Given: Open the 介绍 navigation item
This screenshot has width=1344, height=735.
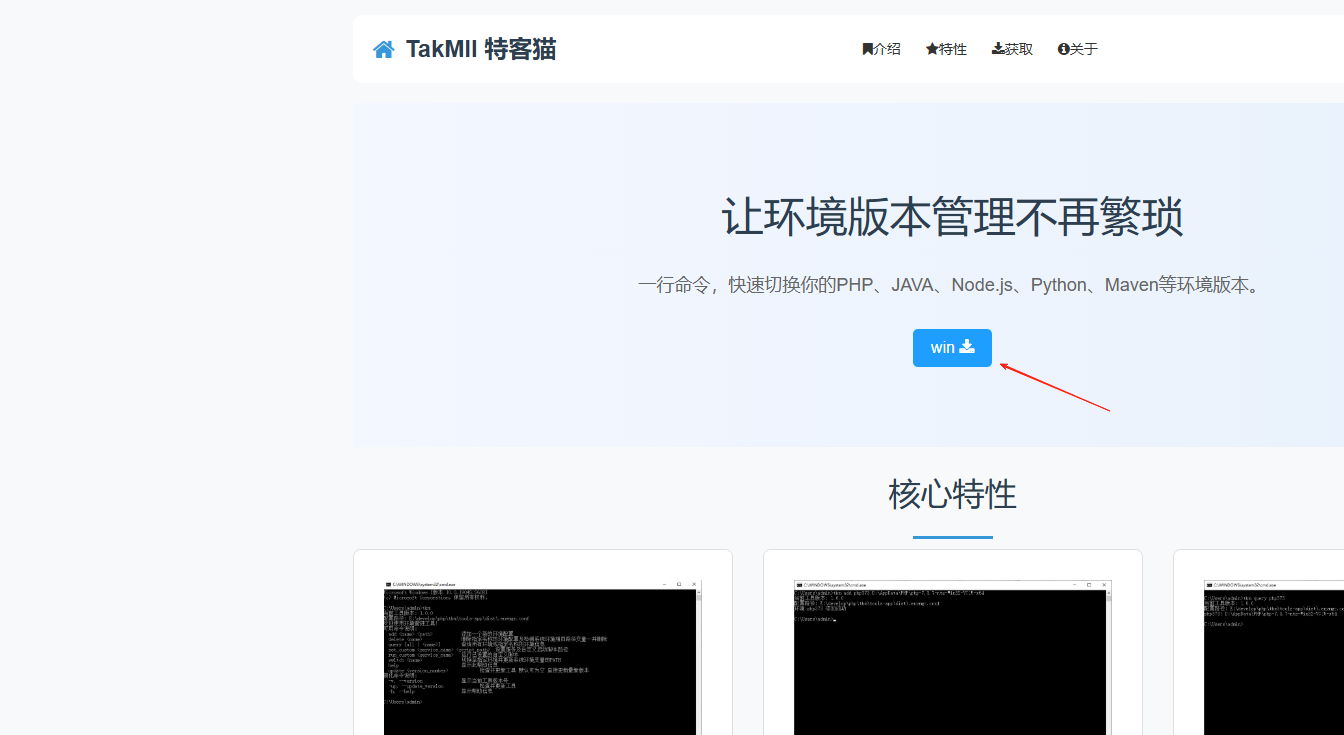Looking at the screenshot, I should tap(887, 49).
